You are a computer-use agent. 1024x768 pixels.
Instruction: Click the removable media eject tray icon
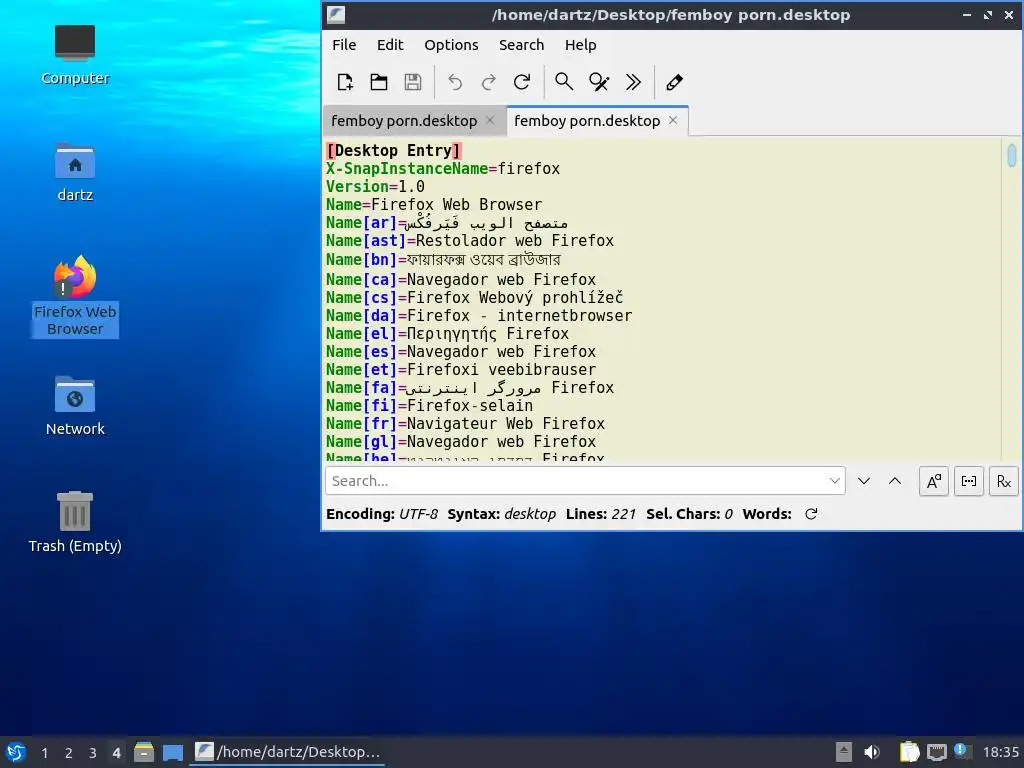click(x=844, y=752)
